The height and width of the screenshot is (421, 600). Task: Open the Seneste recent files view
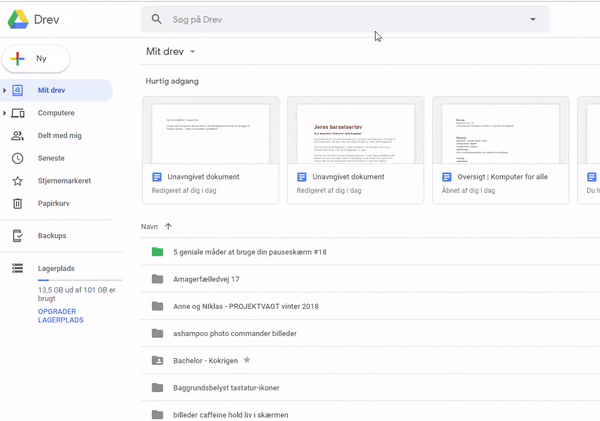50,158
